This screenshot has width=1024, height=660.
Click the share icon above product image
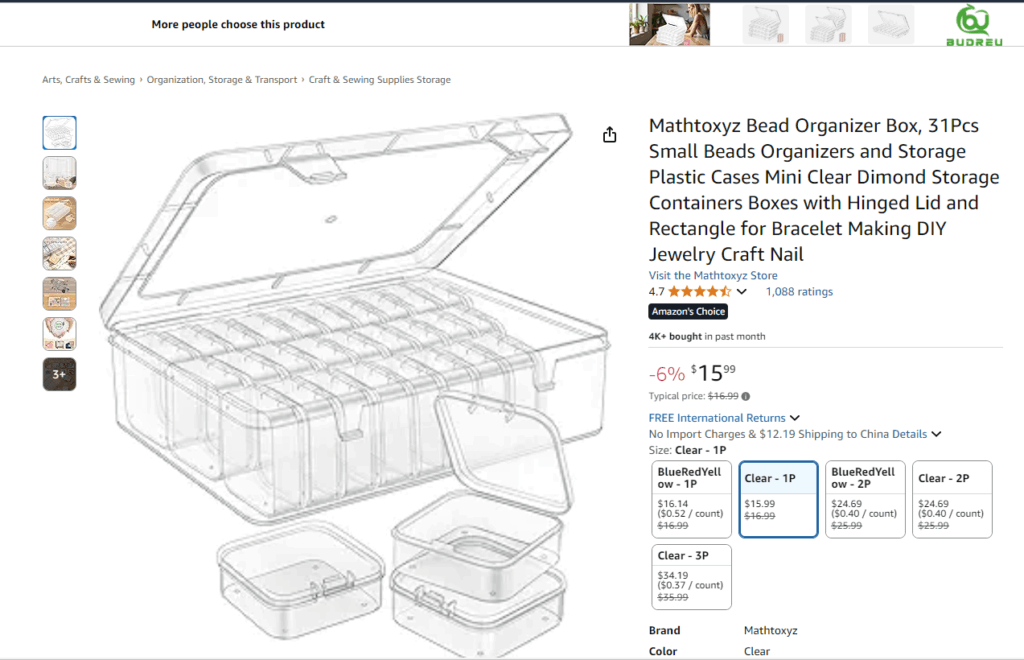tap(610, 135)
